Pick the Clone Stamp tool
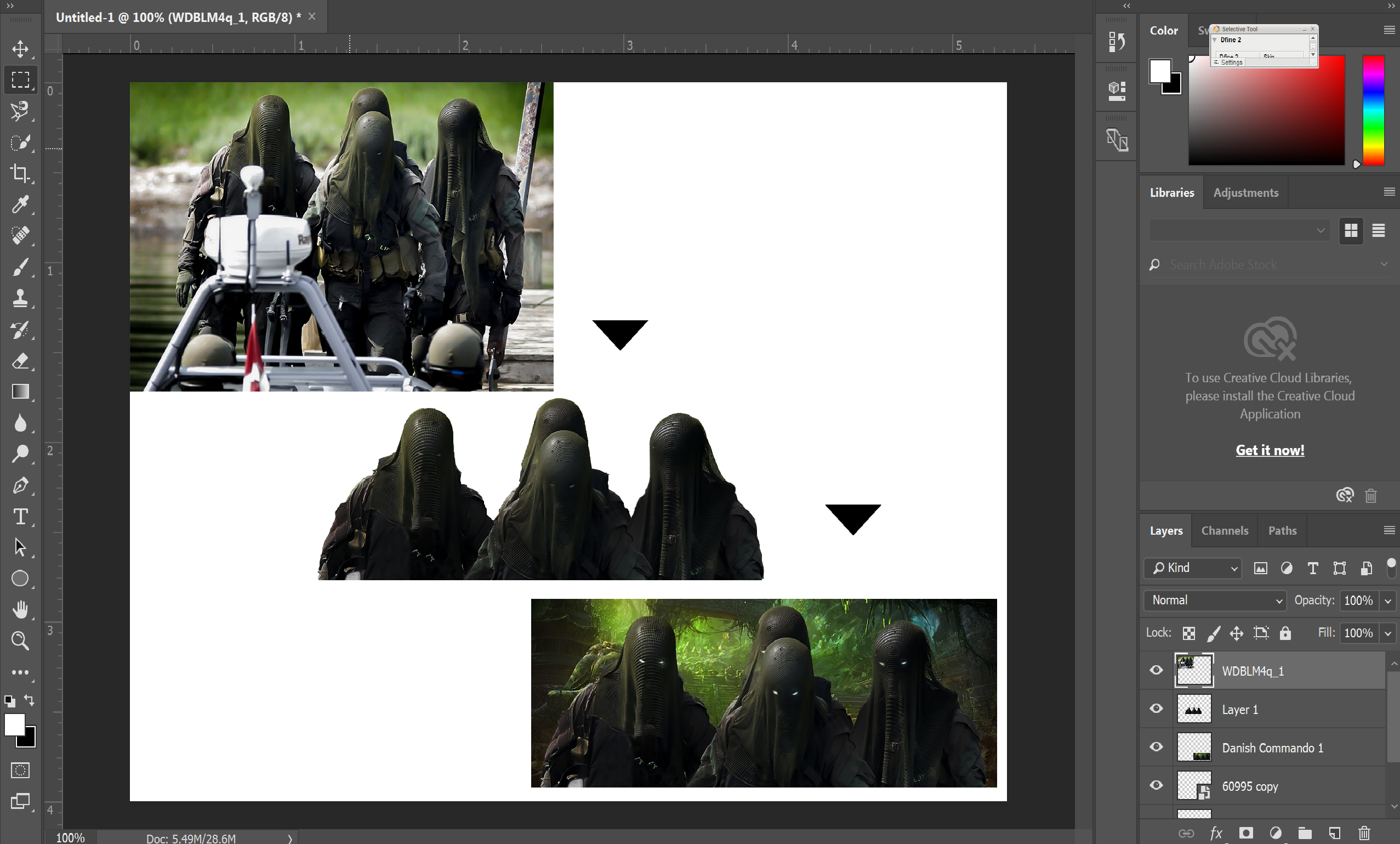Image resolution: width=1400 pixels, height=844 pixels. coord(20,299)
